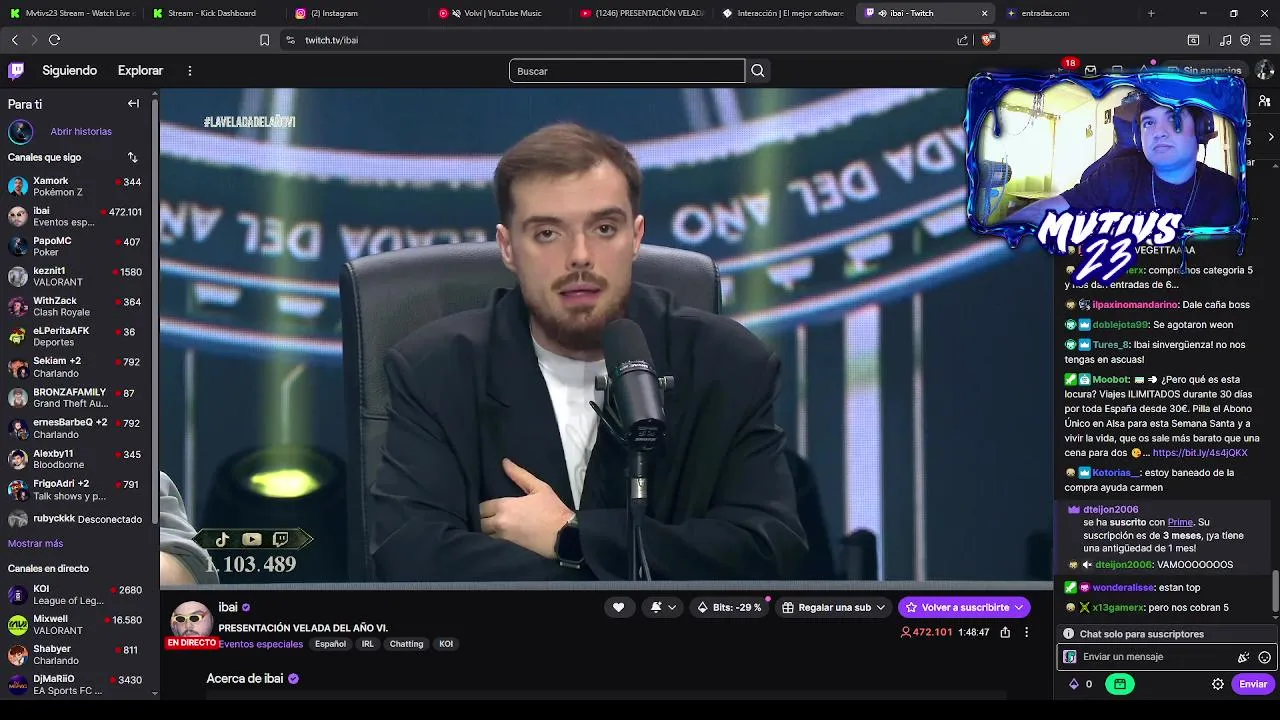Open the Brave Shields lion icon

click(986, 40)
